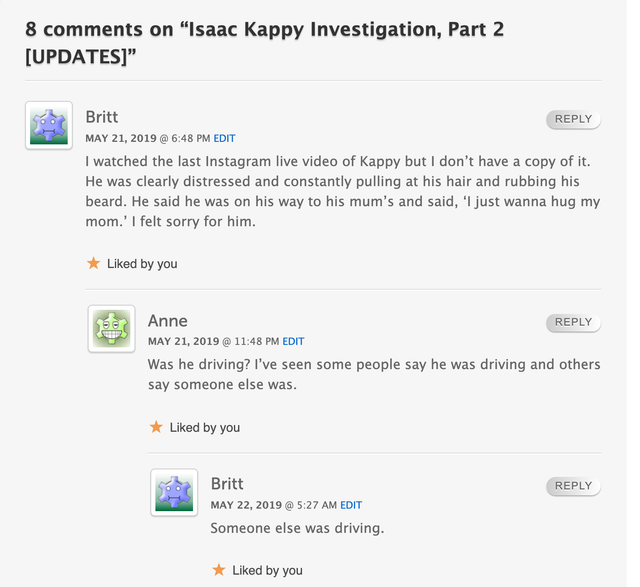640x587 pixels.
Task: Click "Liked by you" under Anne's comment
Action: click(204, 427)
